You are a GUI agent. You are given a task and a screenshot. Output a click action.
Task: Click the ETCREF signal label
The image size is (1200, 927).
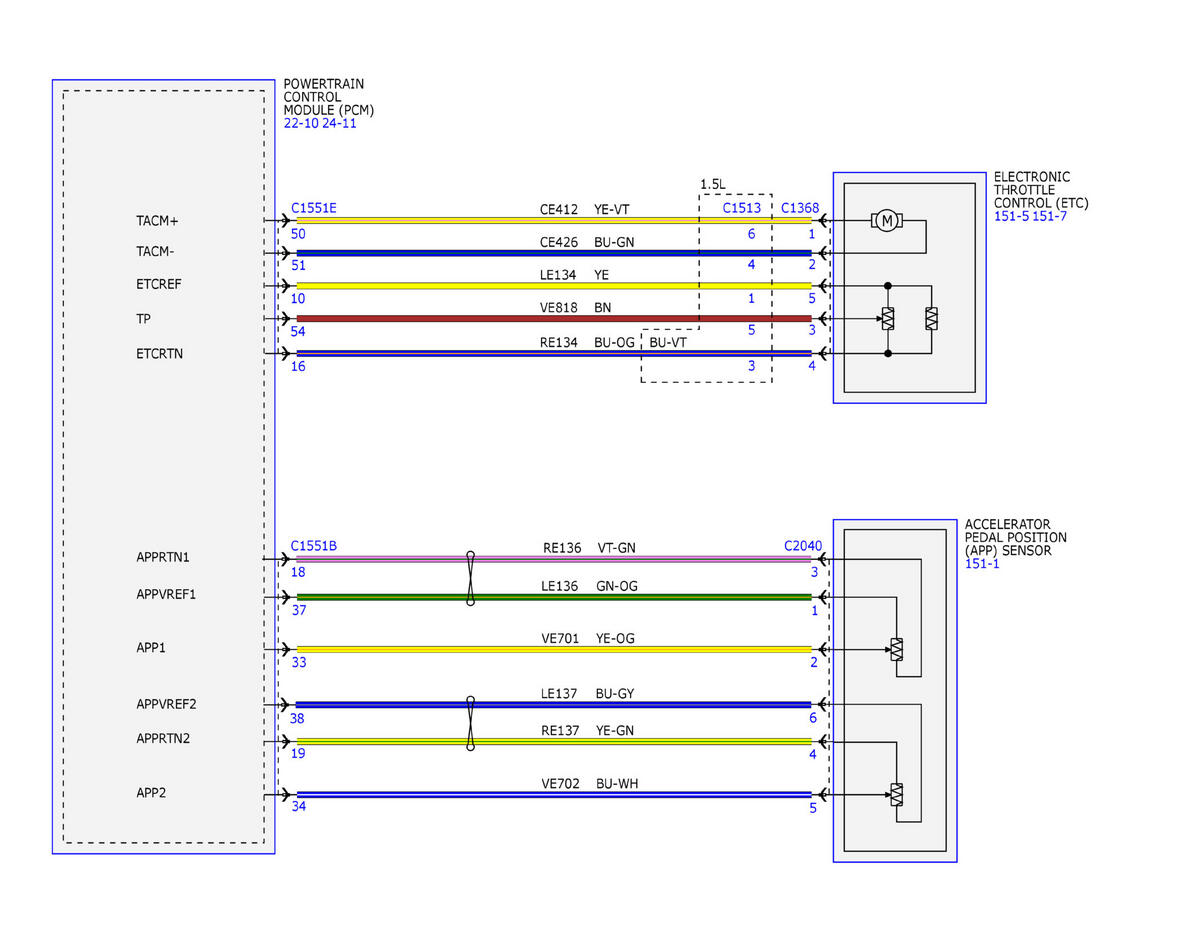pos(159,284)
